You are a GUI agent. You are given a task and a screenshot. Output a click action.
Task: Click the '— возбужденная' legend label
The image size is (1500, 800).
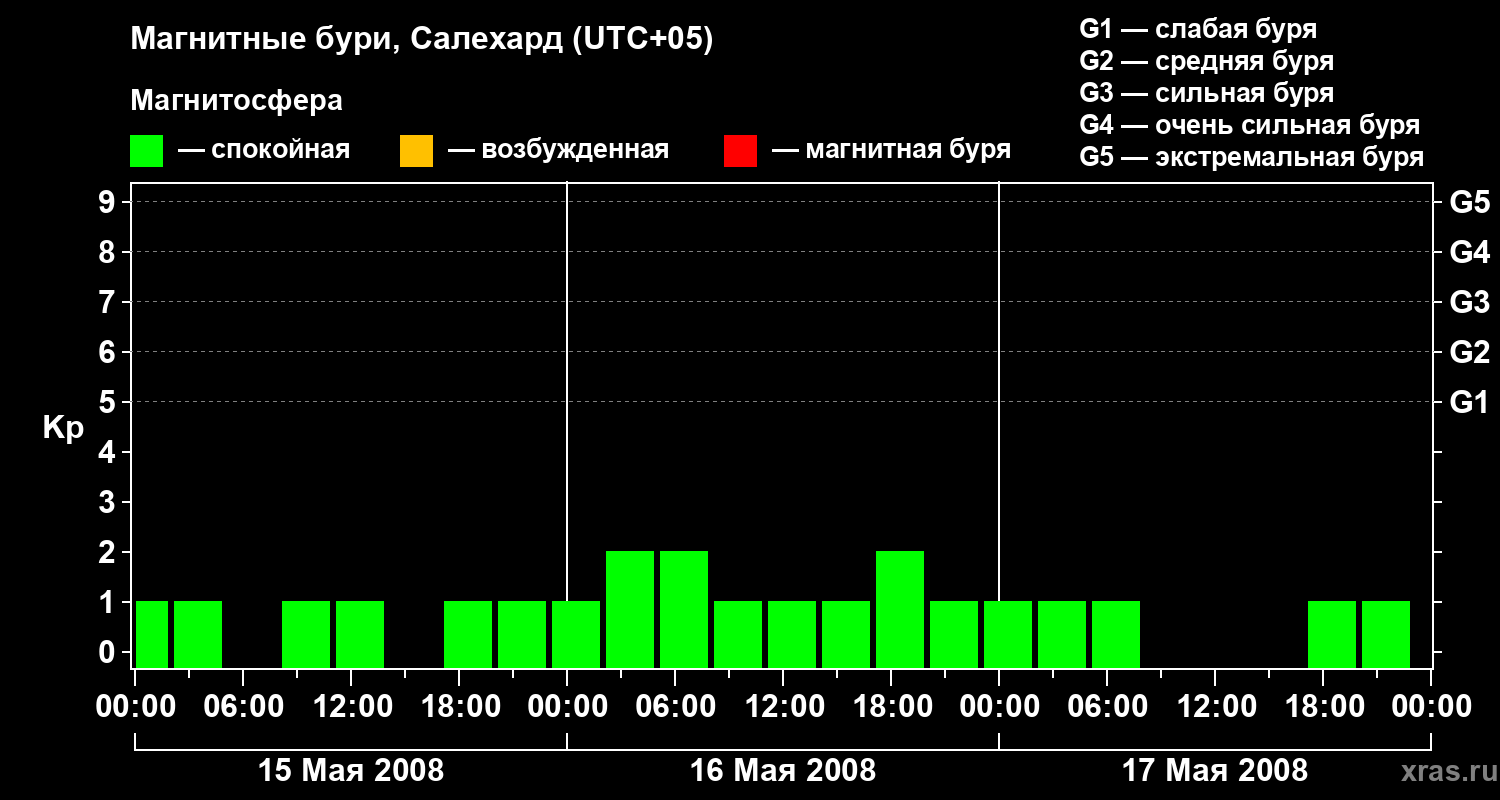tap(558, 151)
